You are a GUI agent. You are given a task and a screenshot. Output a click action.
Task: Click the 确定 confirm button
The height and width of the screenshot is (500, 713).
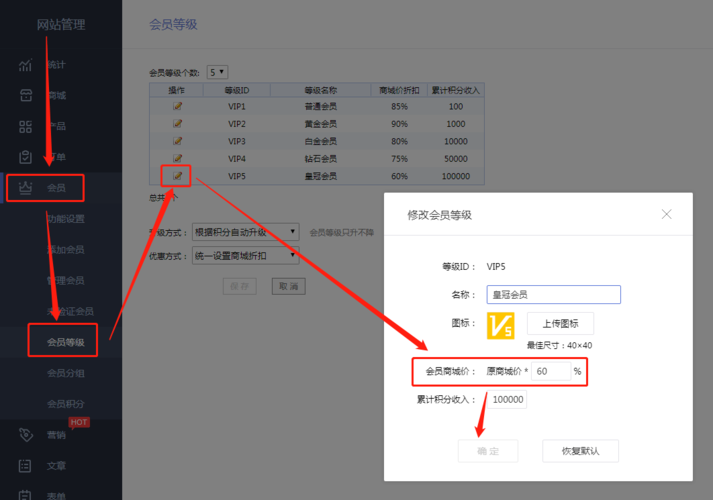pos(488,451)
